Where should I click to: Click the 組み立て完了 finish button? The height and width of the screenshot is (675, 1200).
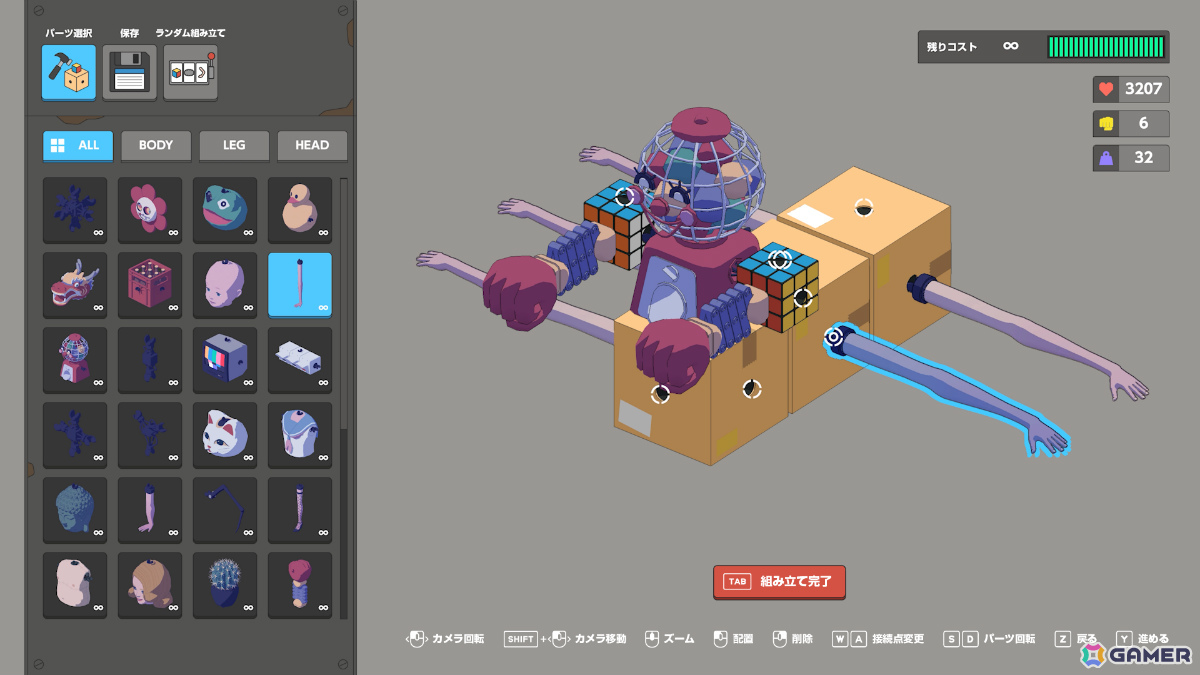tap(779, 581)
